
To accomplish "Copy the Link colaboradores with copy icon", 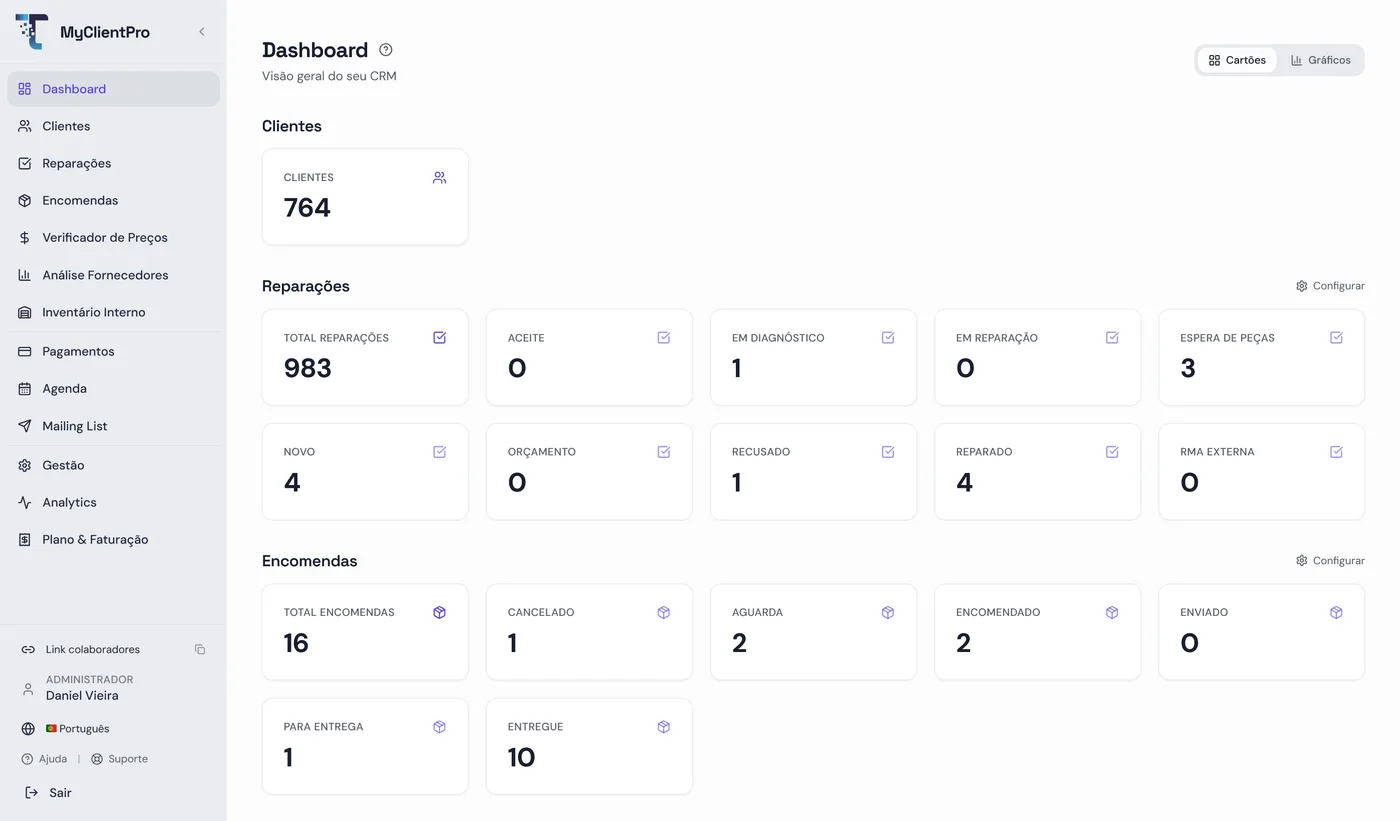I will [200, 650].
